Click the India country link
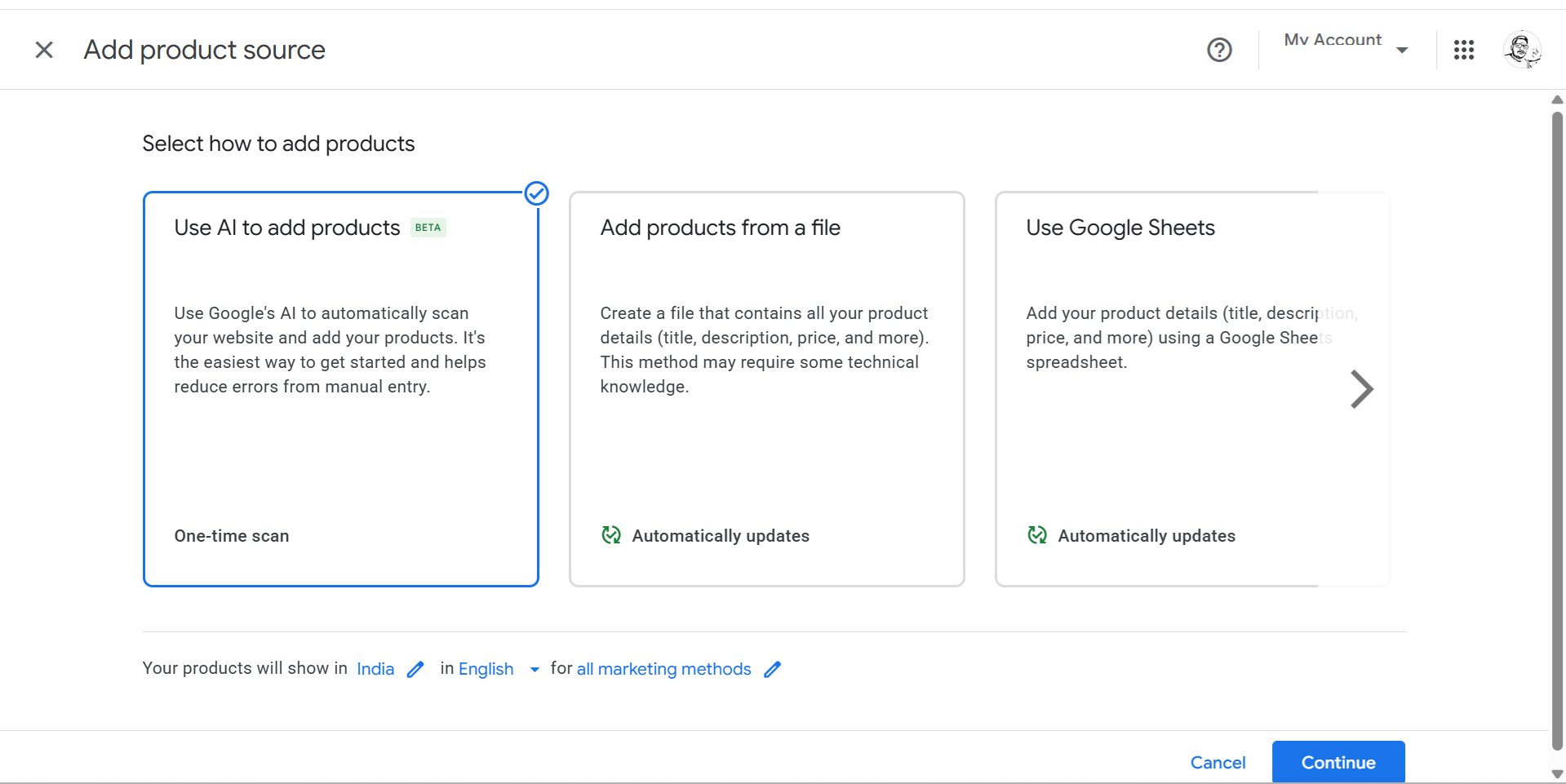 coord(375,669)
